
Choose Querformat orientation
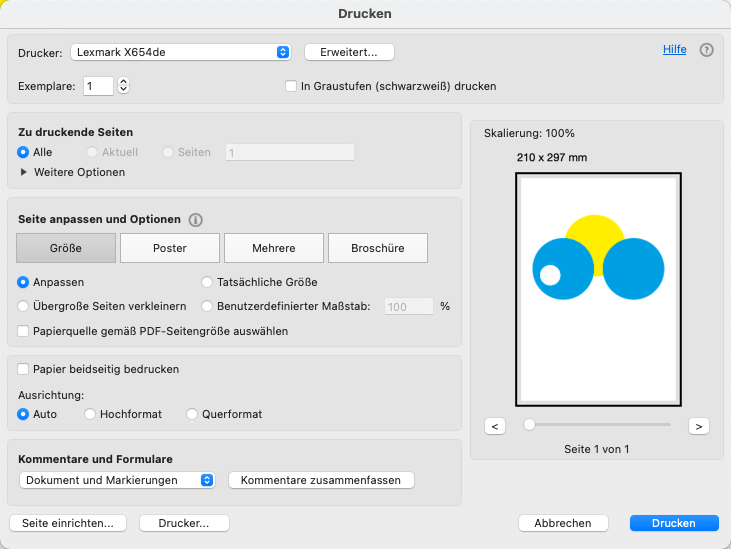click(193, 414)
